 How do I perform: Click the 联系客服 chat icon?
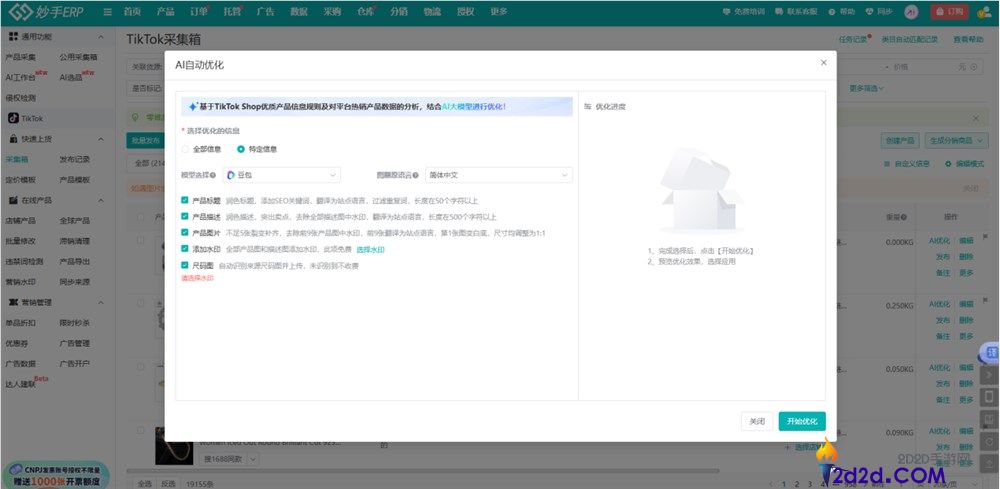click(x=781, y=11)
